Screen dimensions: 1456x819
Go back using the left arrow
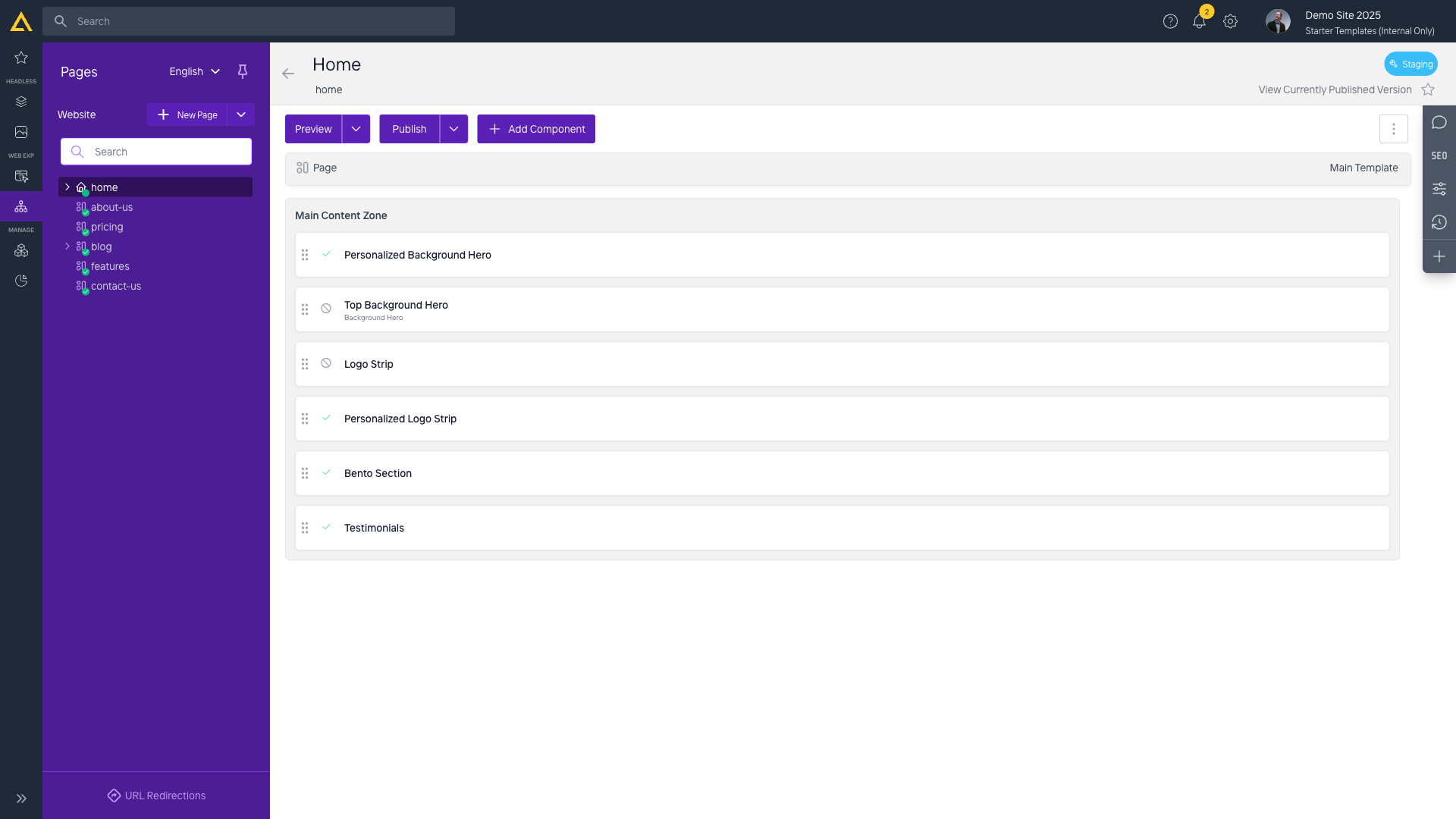288,74
